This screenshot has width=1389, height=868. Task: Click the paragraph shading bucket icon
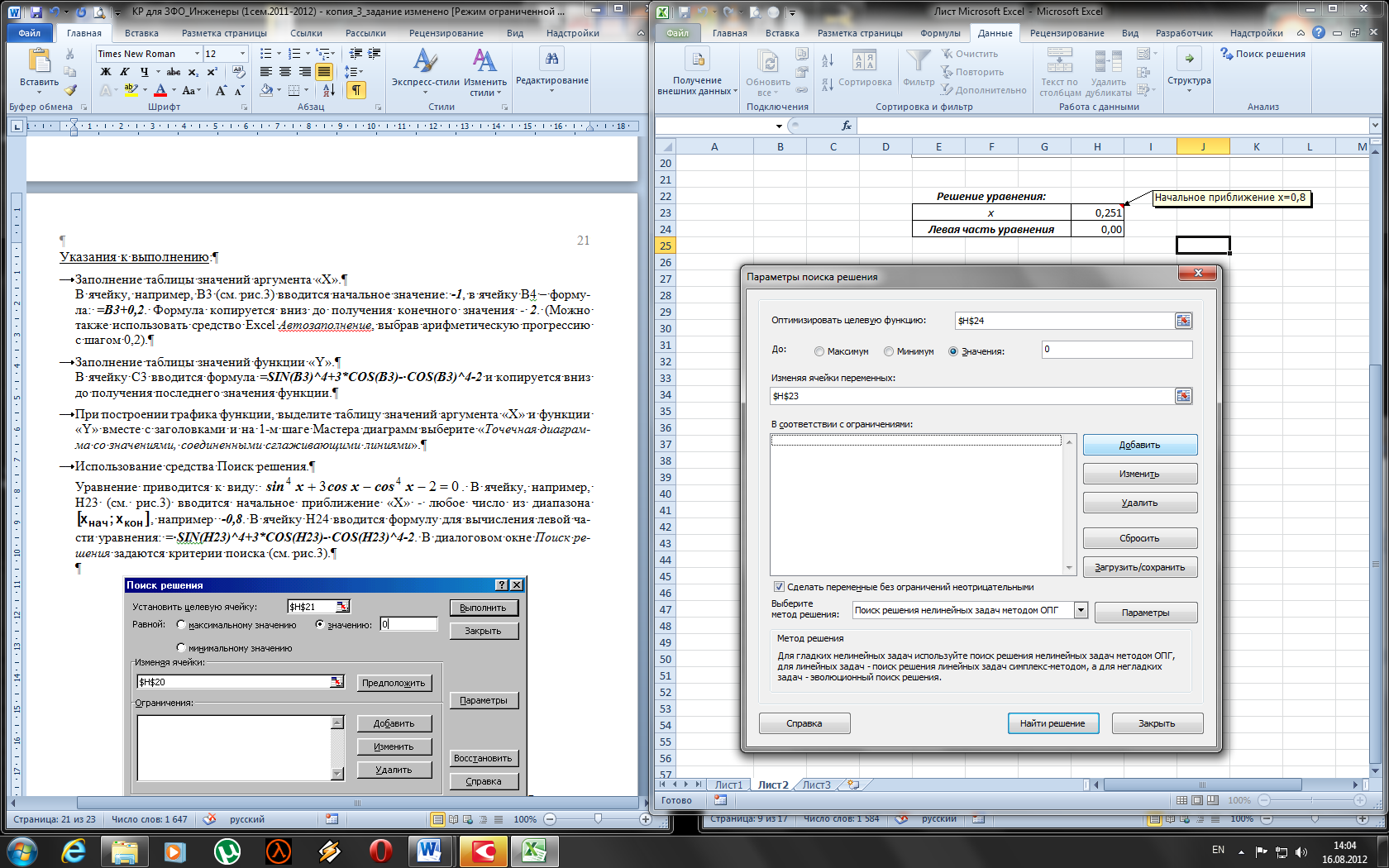(x=266, y=90)
